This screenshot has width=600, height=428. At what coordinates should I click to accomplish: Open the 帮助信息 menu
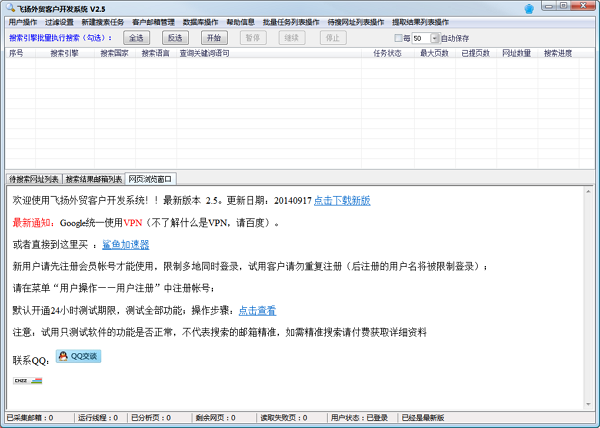240,22
